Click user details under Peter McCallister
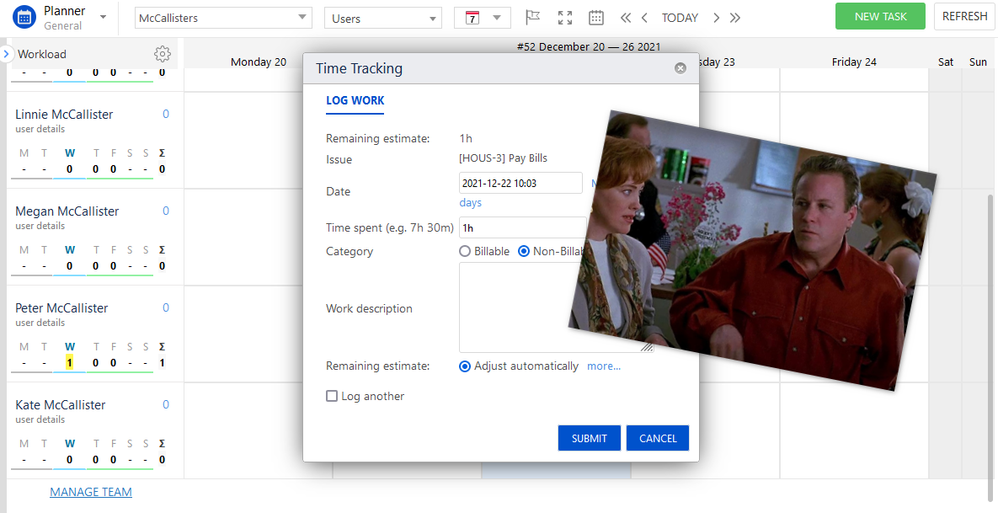This screenshot has height=513, width=998. (40, 323)
